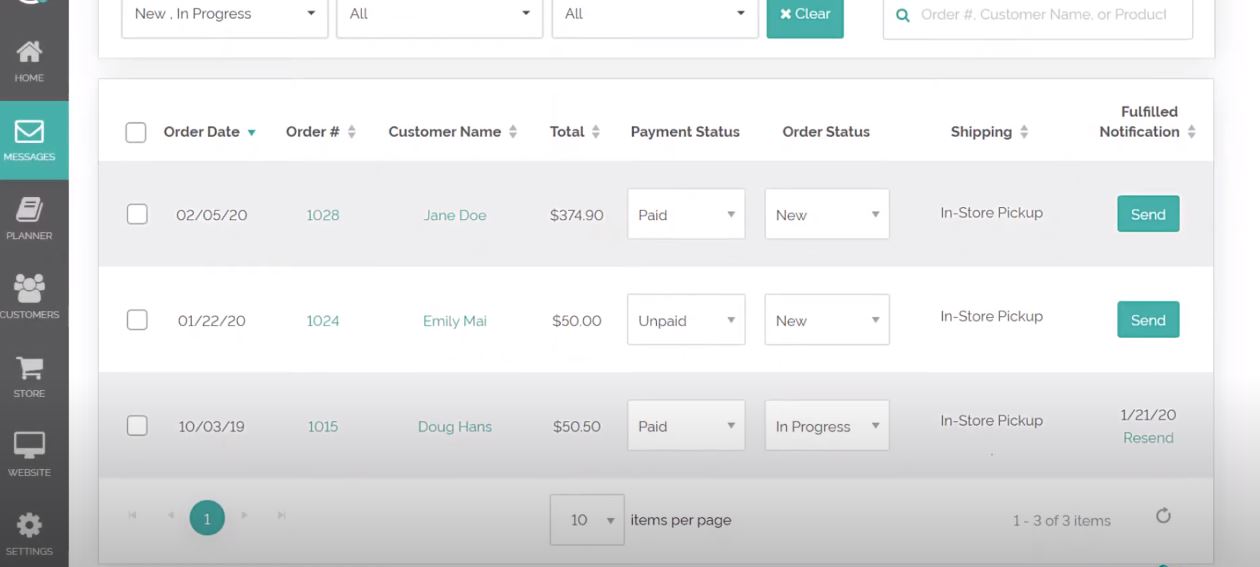Open Customers group icon
Viewport: 1260px width, 567px height.
point(29,290)
